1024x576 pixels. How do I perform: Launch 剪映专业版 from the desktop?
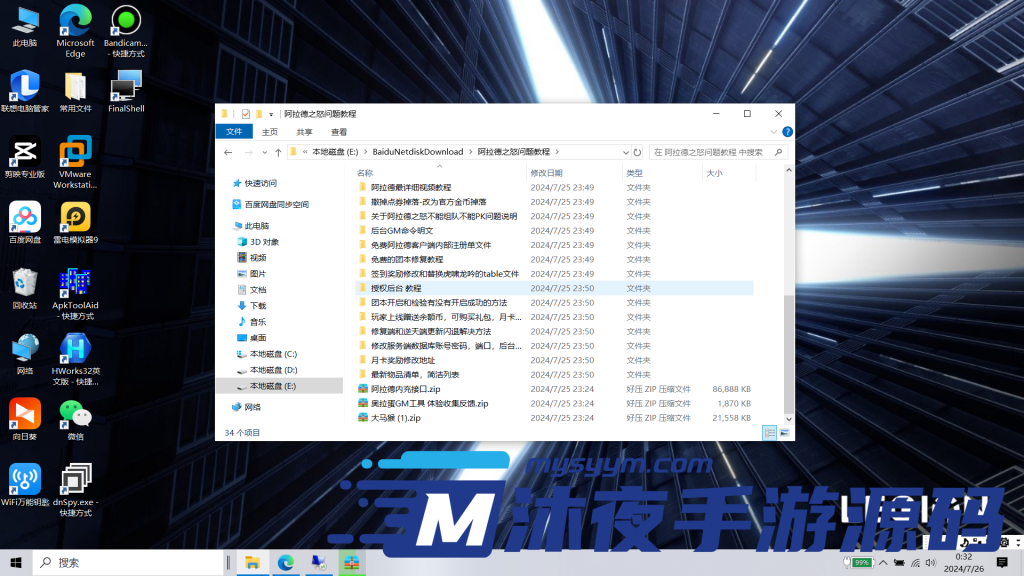click(x=24, y=152)
